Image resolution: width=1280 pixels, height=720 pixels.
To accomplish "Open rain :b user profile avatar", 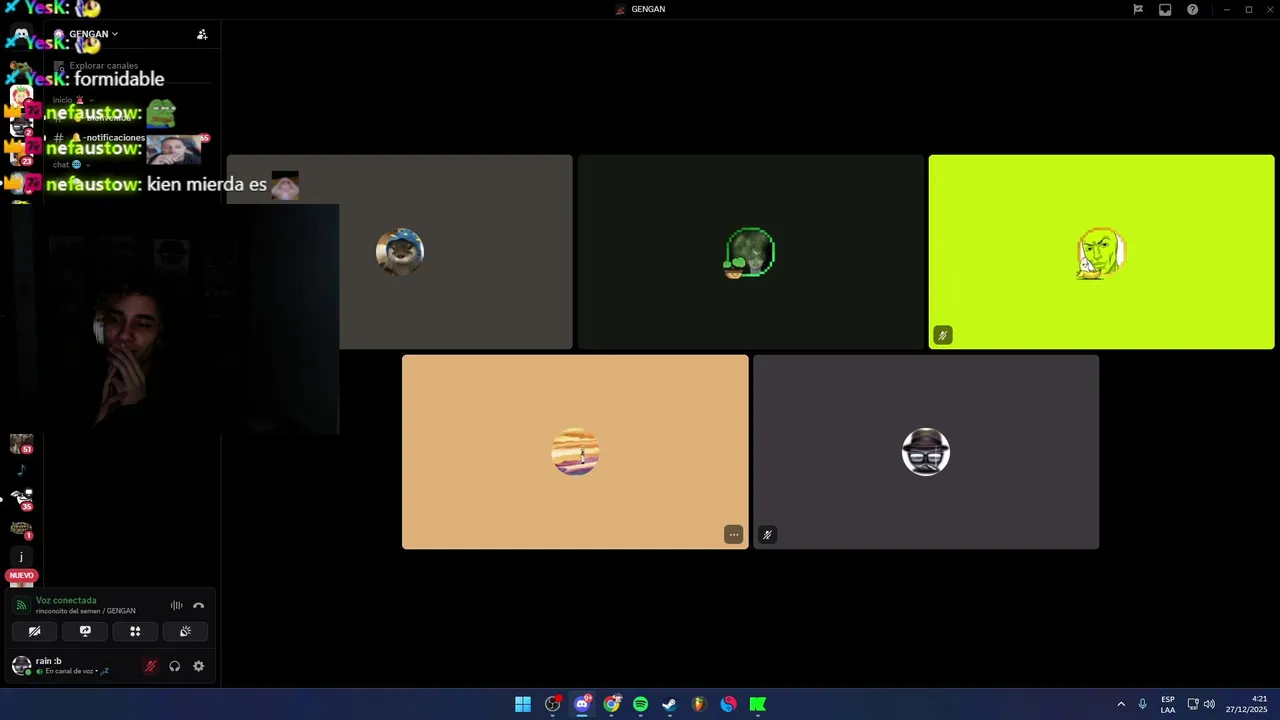I will (x=21, y=665).
